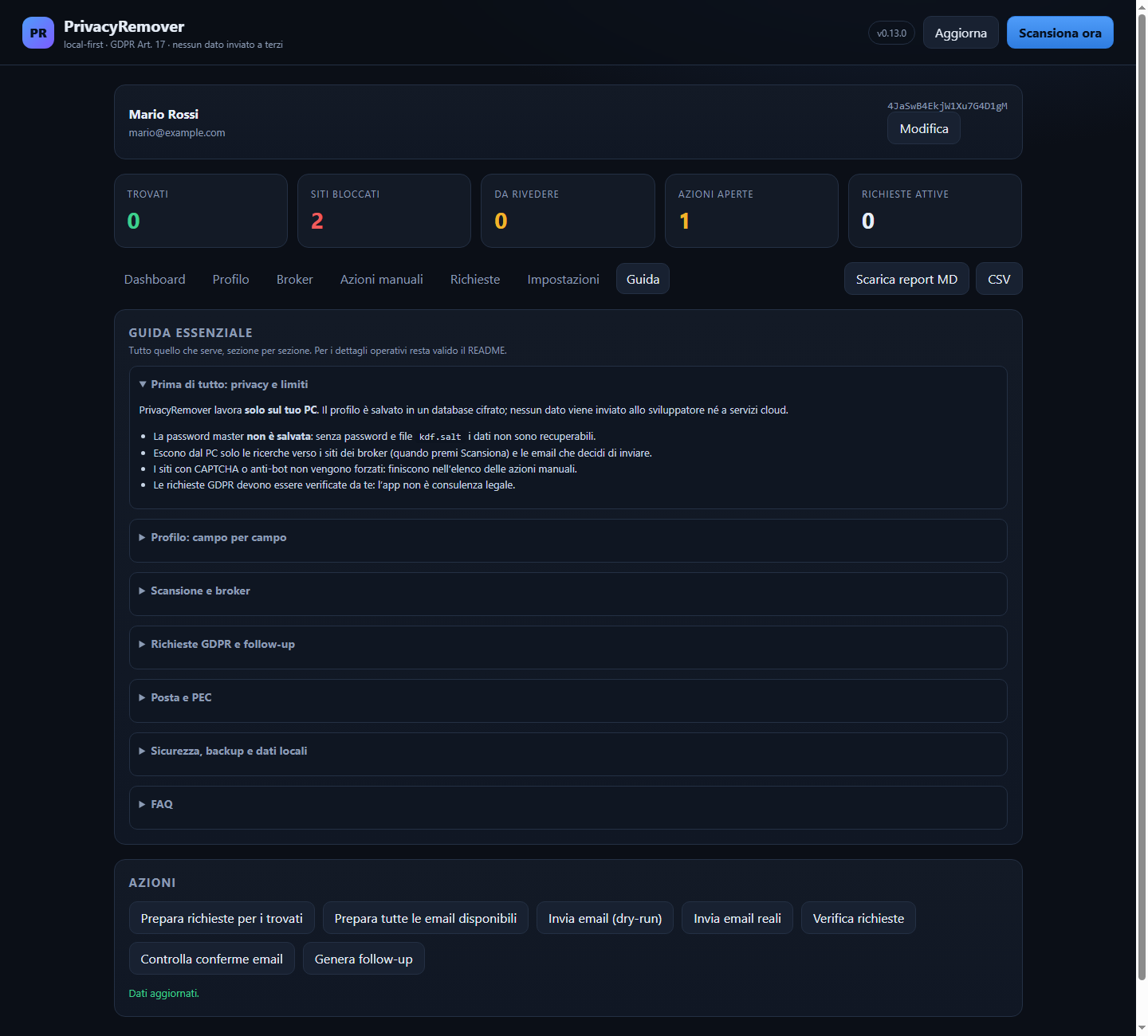Collapse the 'Prima di tutto: privacy e limiti' section

(x=223, y=384)
